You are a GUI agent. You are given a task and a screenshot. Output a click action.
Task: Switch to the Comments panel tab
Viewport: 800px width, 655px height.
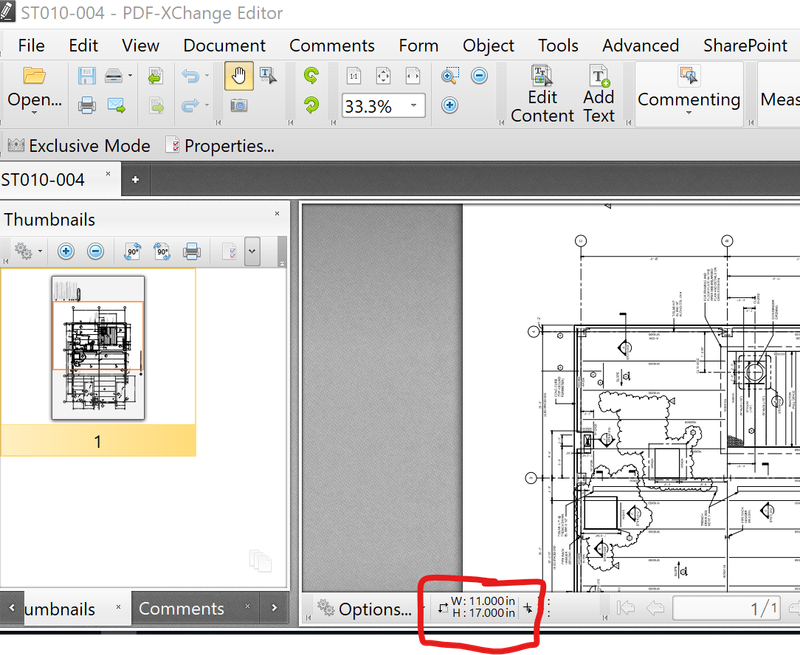tap(181, 608)
